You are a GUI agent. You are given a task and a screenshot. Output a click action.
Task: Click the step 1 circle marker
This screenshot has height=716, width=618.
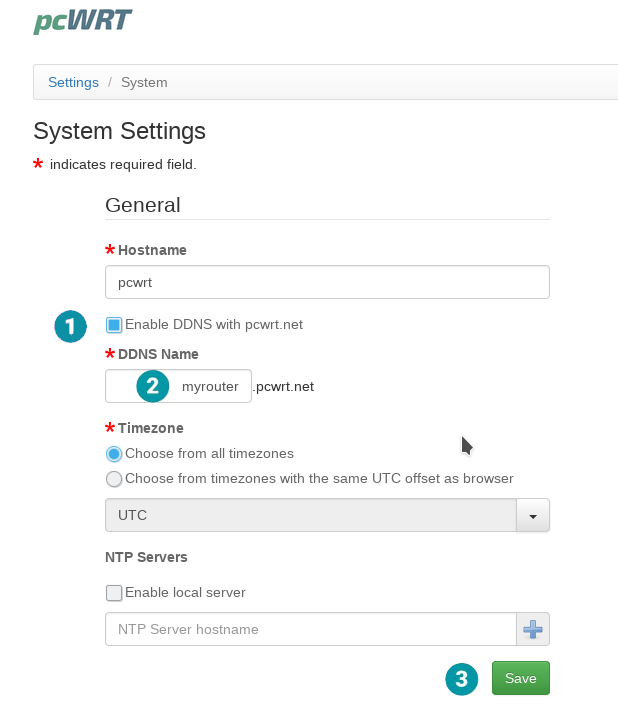coord(70,326)
